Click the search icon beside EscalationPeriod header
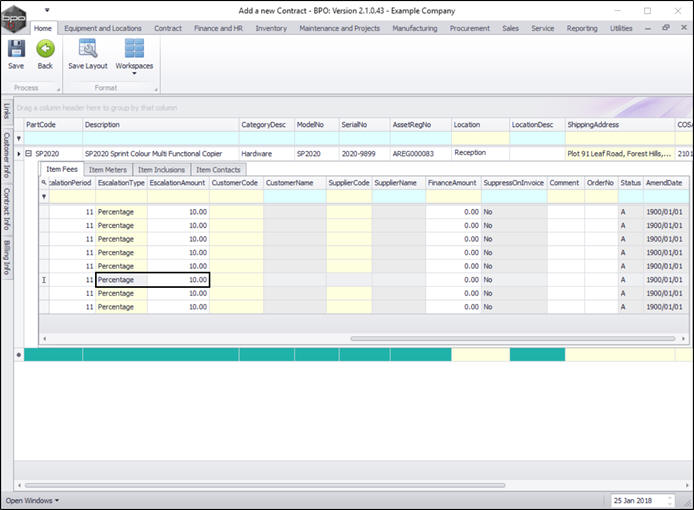This screenshot has height=510, width=694. click(x=44, y=183)
